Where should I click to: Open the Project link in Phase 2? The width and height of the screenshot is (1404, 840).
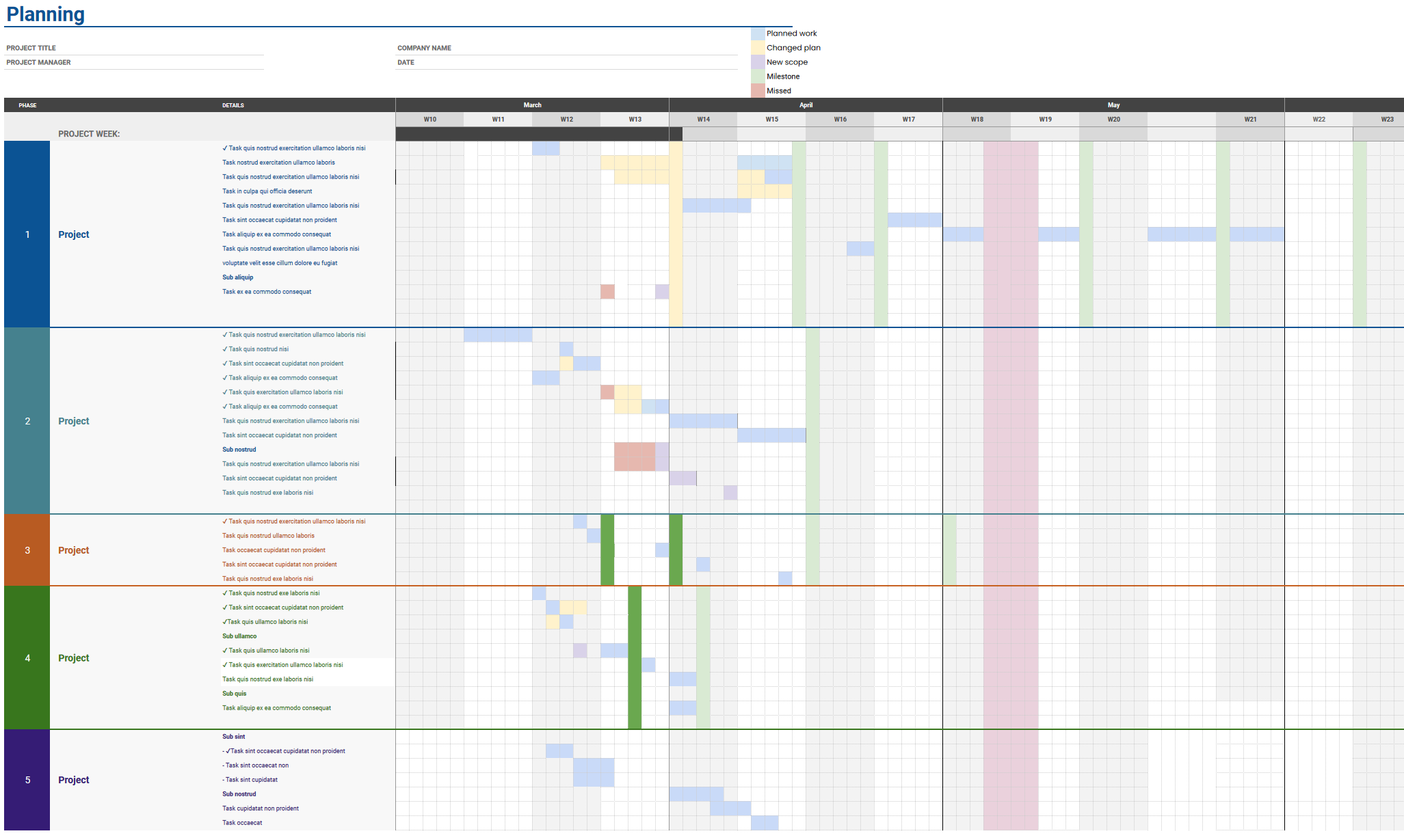73,420
